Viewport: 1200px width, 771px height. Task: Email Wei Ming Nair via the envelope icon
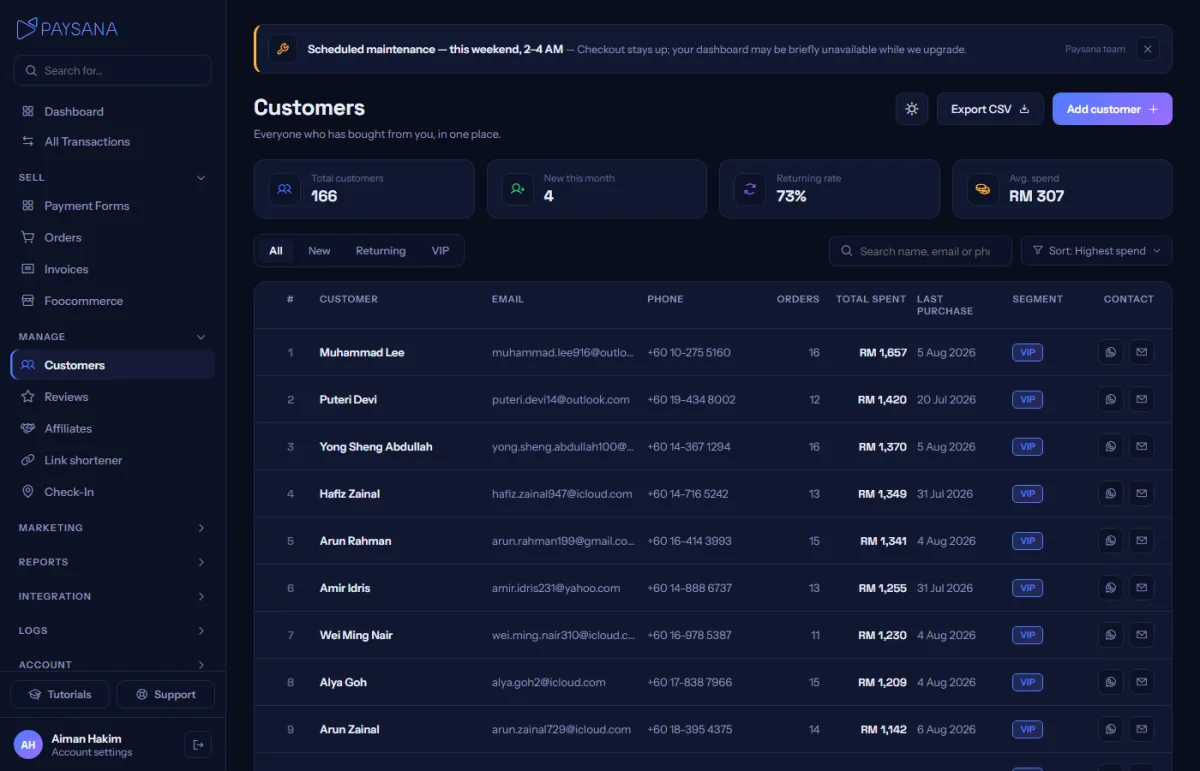(1141, 634)
